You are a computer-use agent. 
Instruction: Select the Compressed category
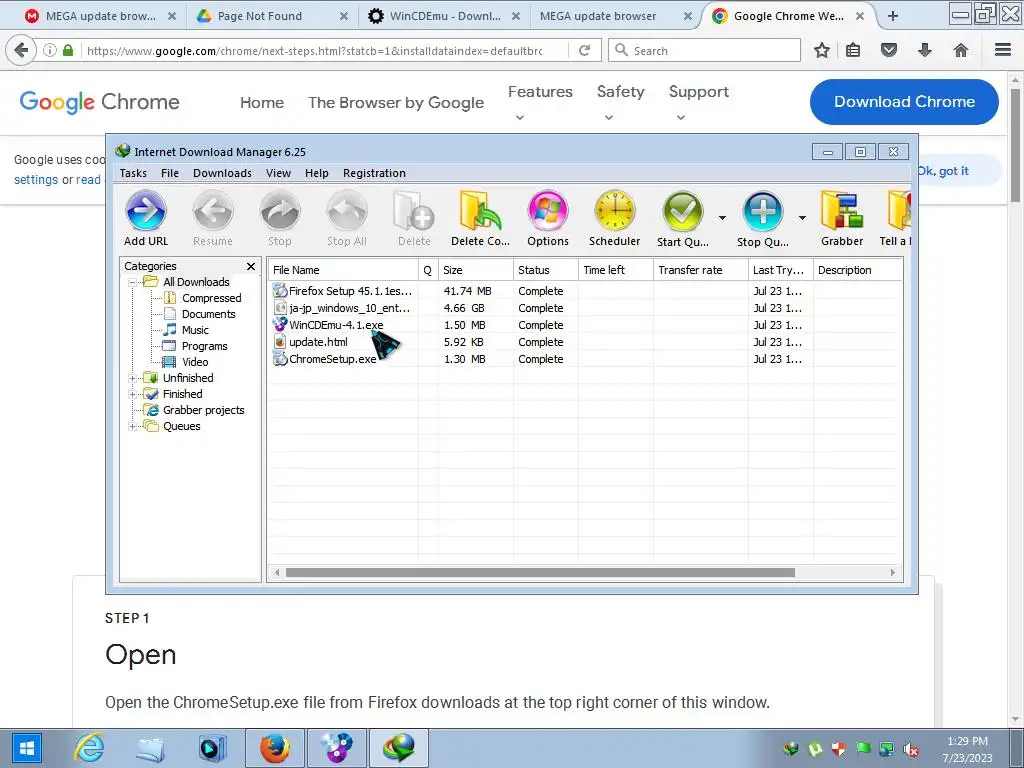click(211, 298)
